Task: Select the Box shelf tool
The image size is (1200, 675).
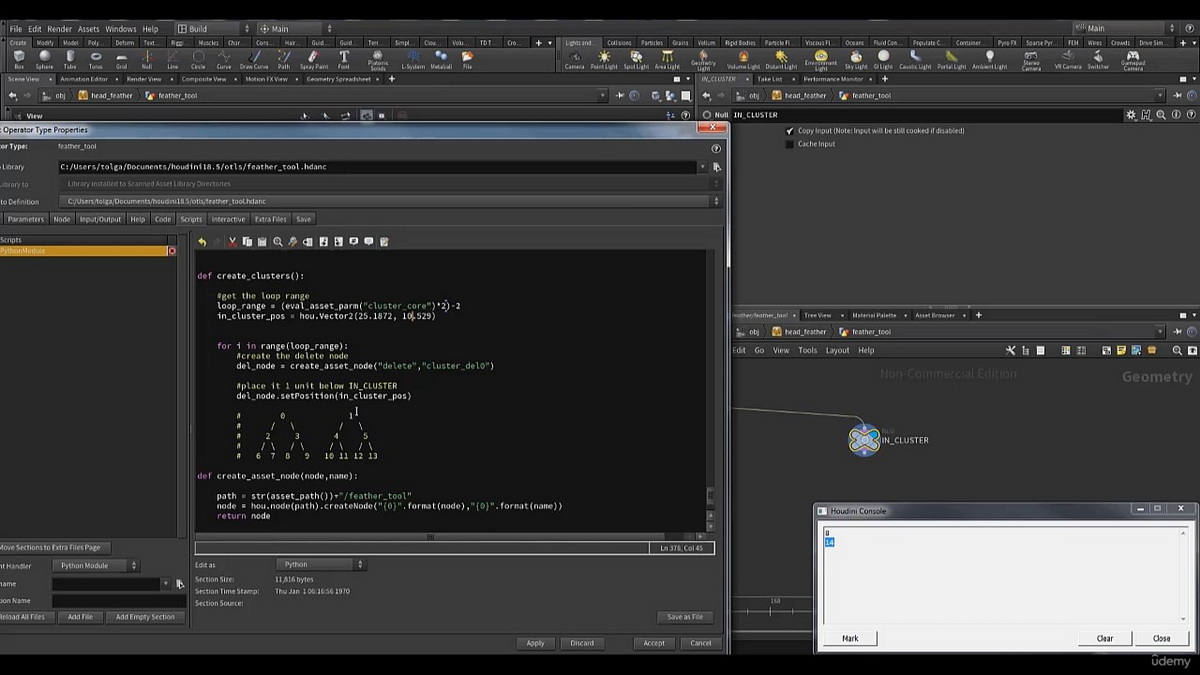Action: 19,60
